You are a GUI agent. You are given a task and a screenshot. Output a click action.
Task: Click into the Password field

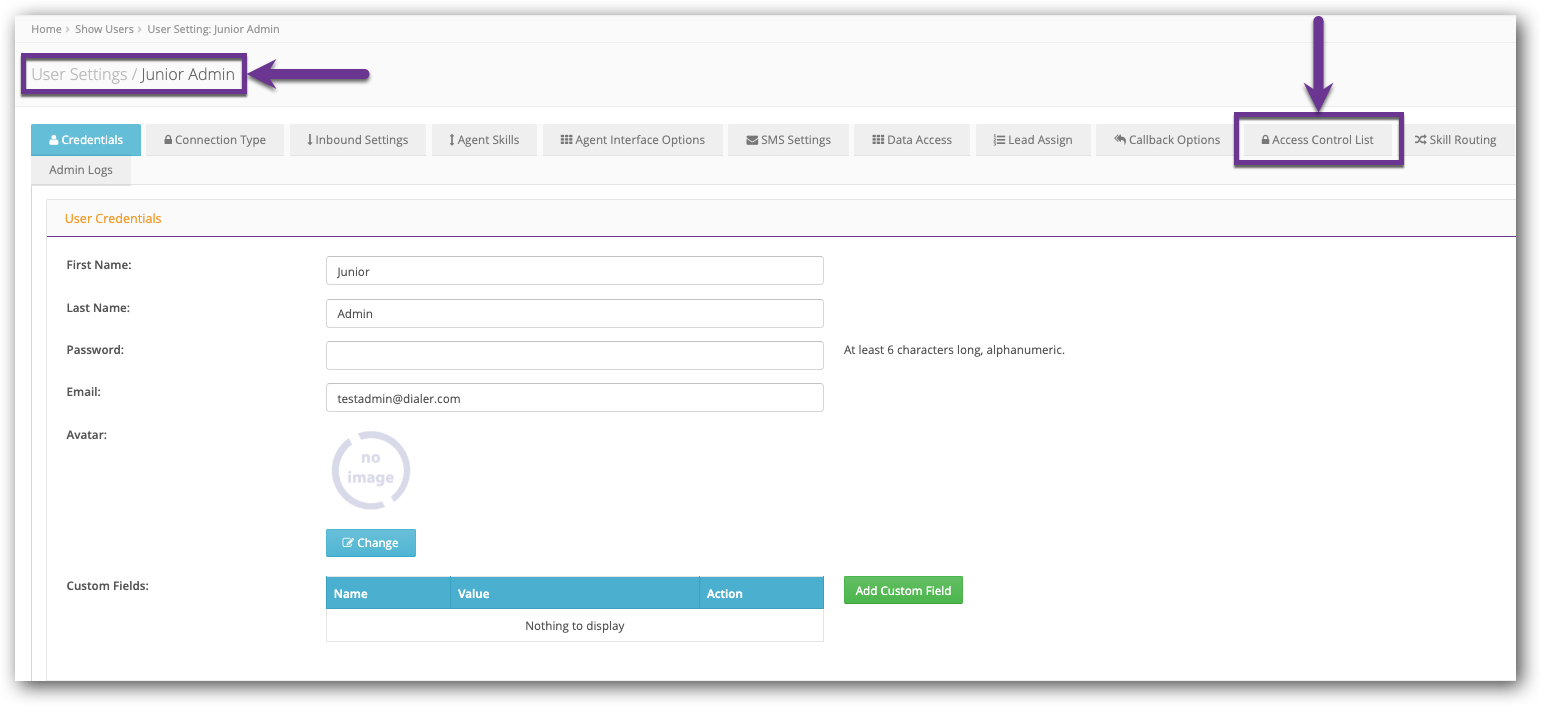(574, 355)
